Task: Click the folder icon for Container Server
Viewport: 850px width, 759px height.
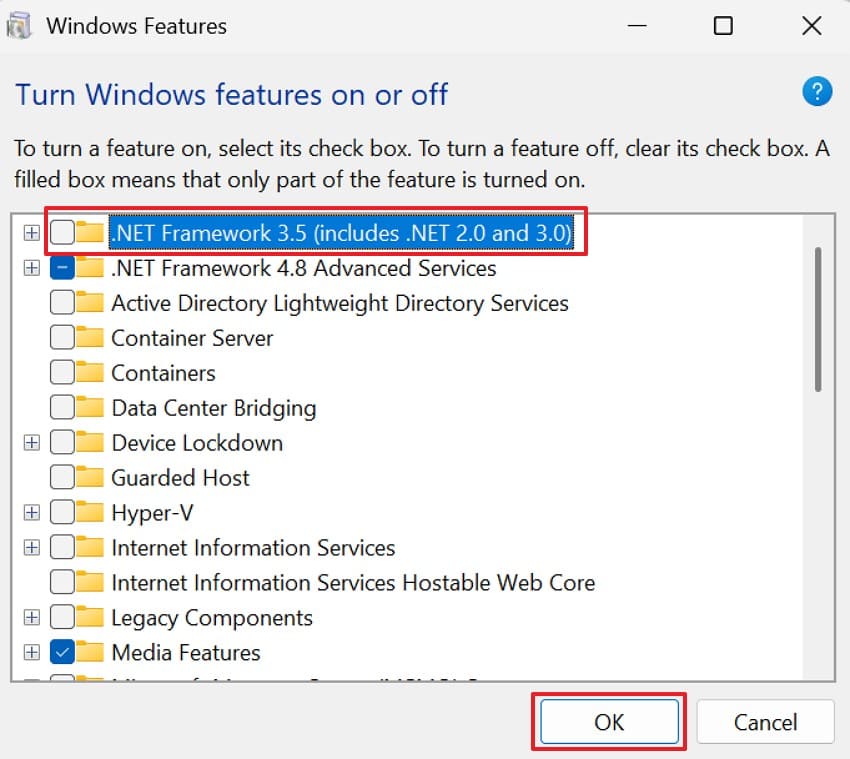Action: [88, 338]
